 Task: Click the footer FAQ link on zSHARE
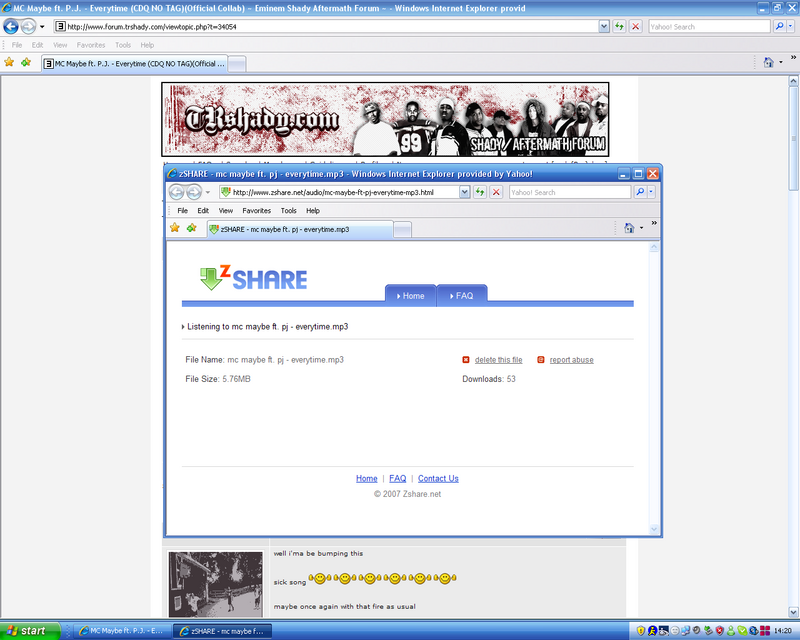(x=397, y=479)
